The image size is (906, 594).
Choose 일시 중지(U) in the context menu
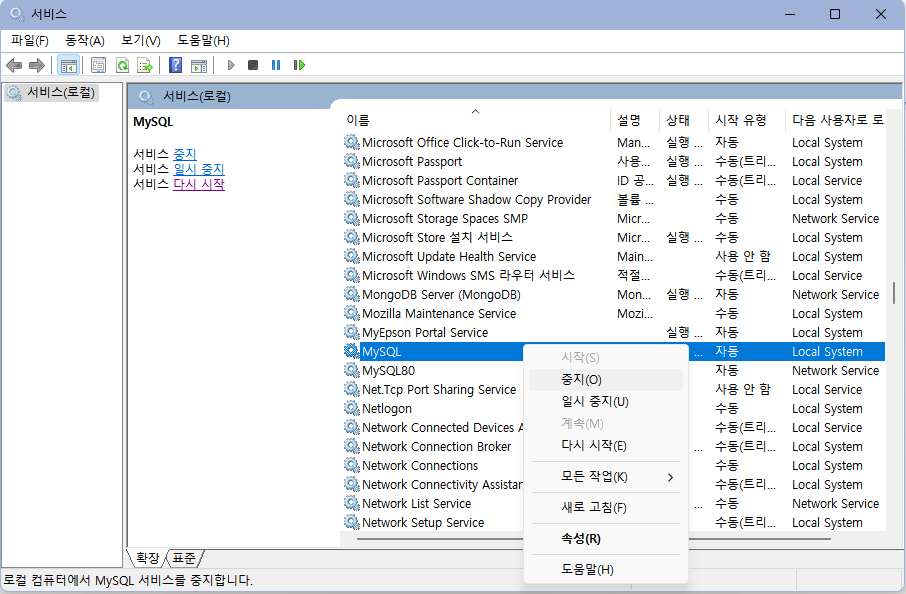(x=606, y=402)
